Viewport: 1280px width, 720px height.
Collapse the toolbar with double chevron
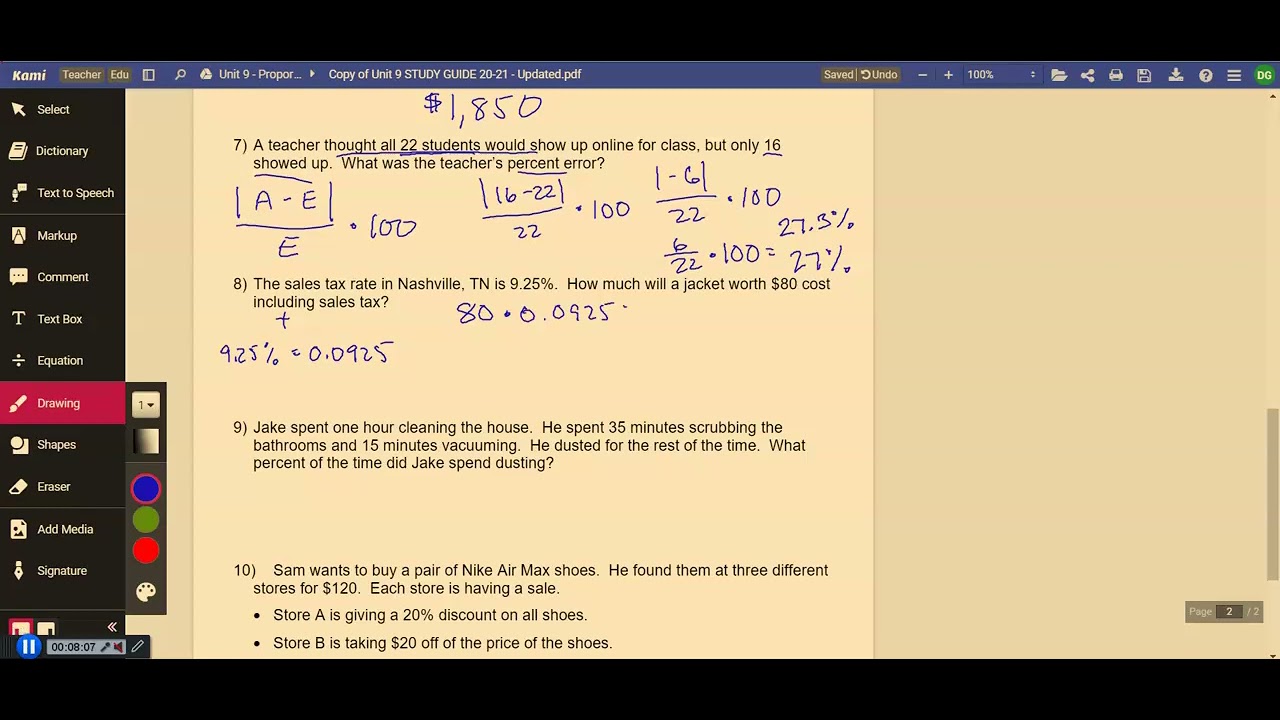click(x=112, y=627)
